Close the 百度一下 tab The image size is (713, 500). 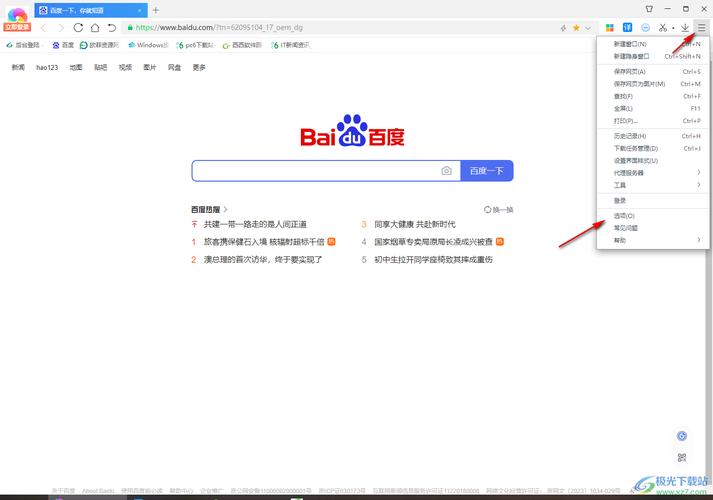click(140, 10)
